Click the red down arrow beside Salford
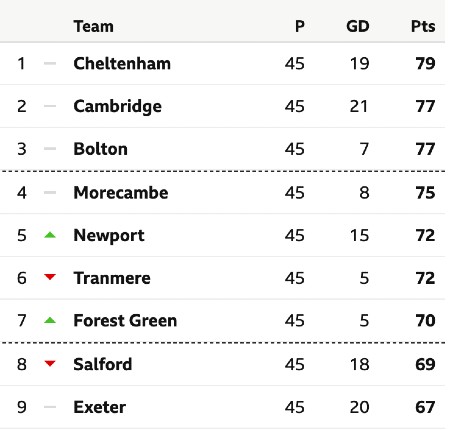Viewport: 450px width, 430px height. coord(50,363)
